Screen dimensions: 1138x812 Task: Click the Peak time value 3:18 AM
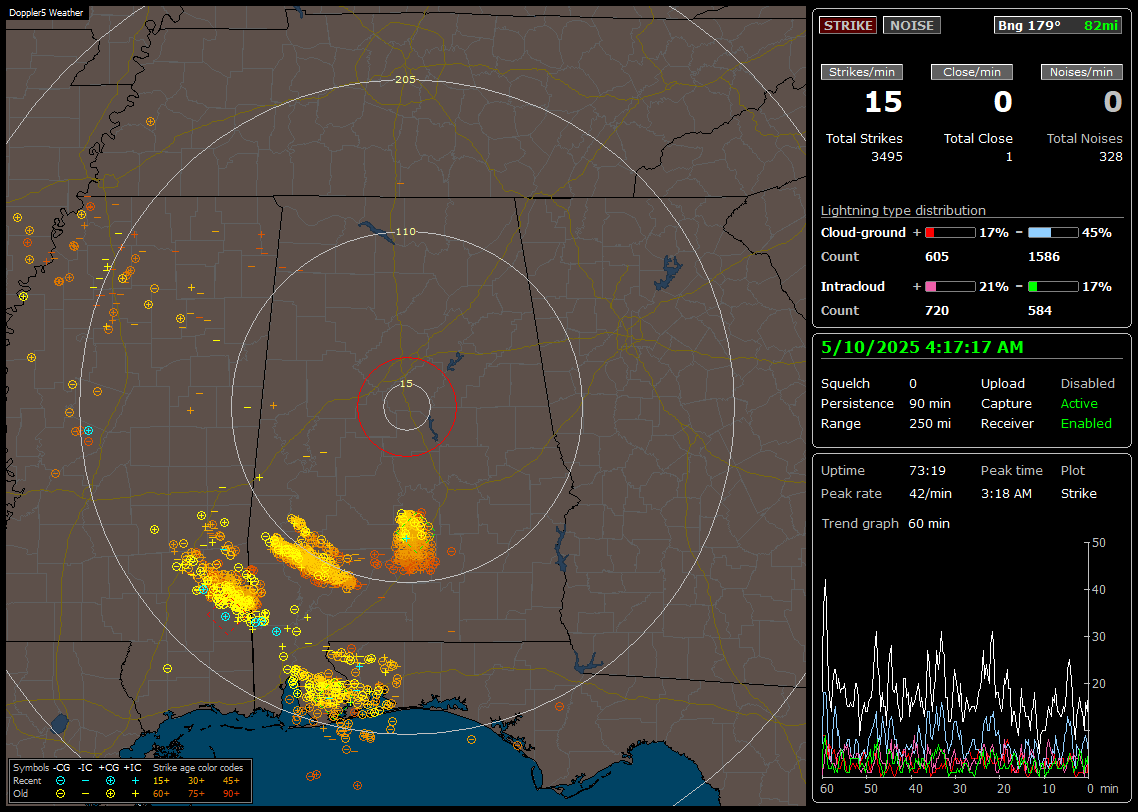1006,493
